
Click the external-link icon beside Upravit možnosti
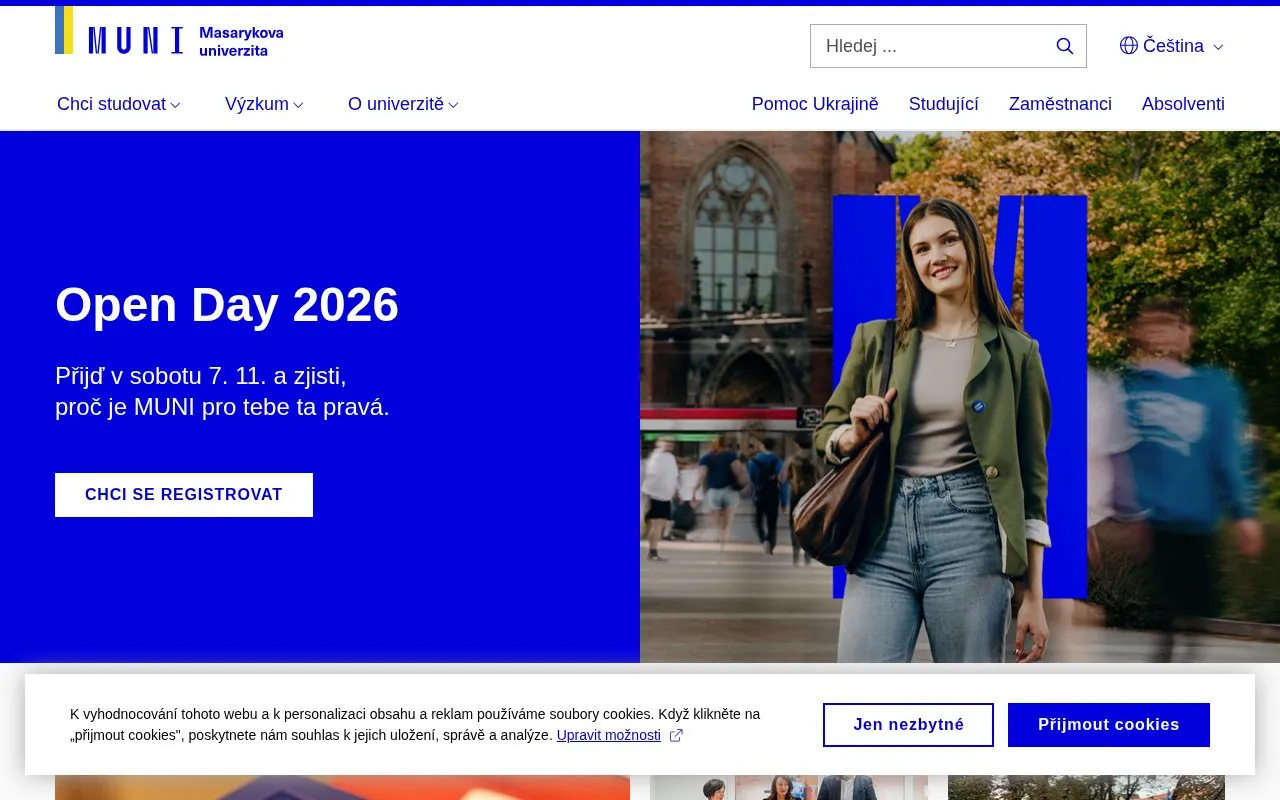pos(676,735)
